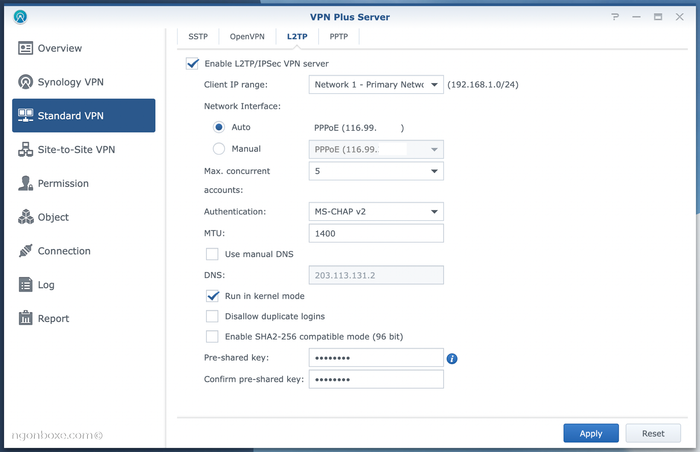Click the Permission sidebar icon
The width and height of the screenshot is (700, 452).
25,183
